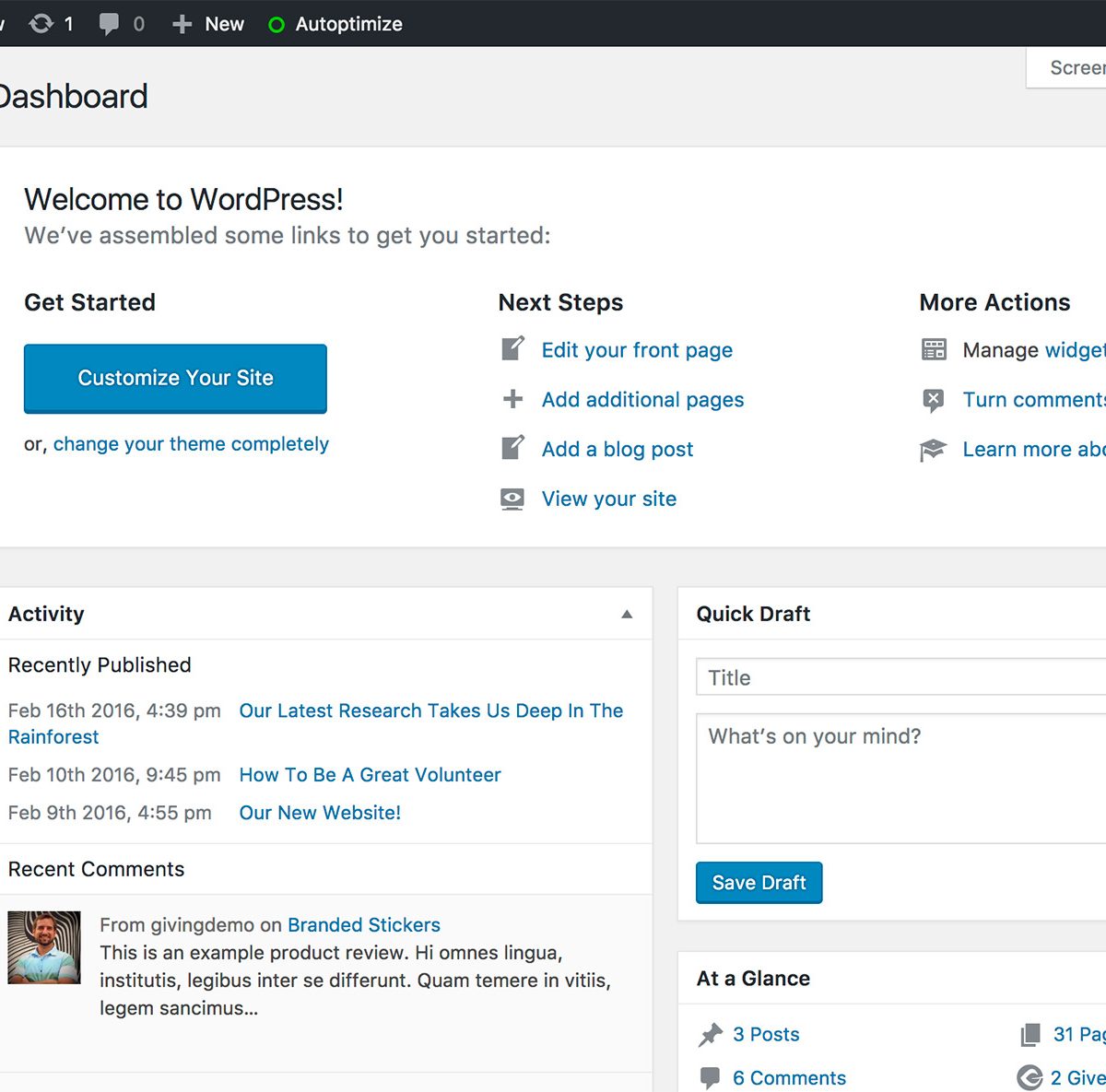Viewport: 1106px width, 1092px height.
Task: Open Our Latest Research Takes Us Deep post
Action: pos(431,710)
